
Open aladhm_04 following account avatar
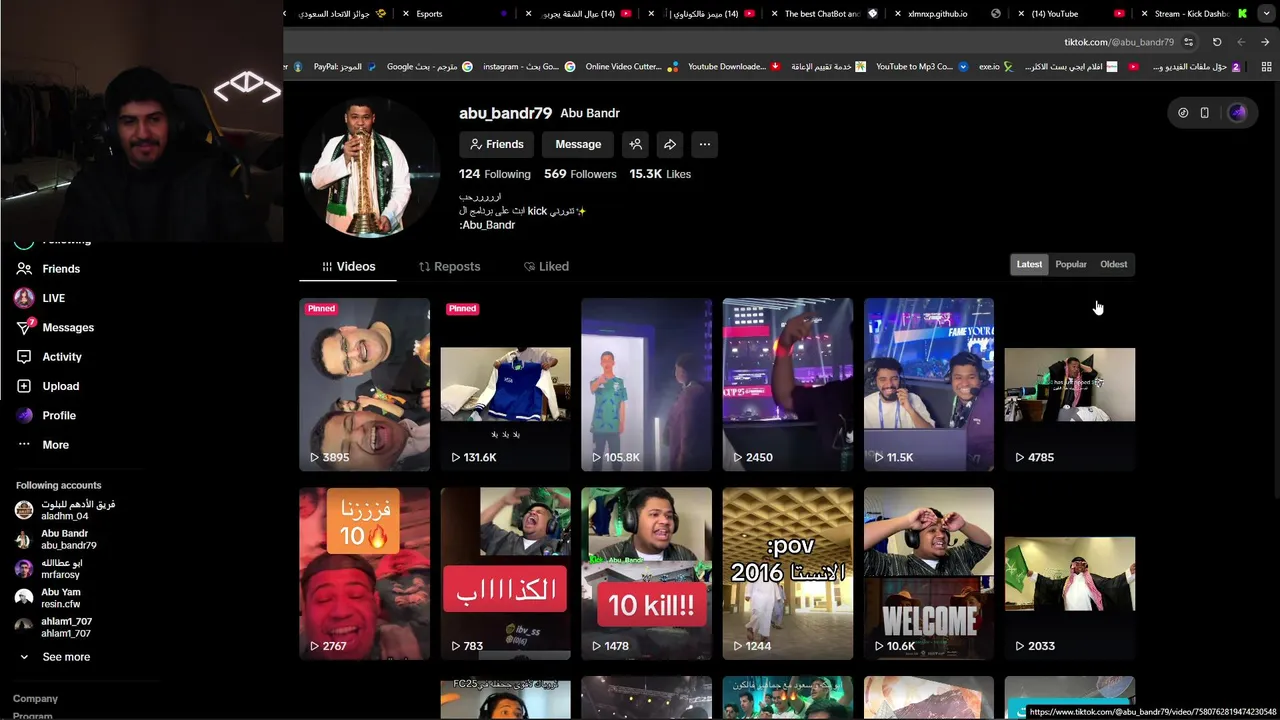pyautogui.click(x=24, y=510)
